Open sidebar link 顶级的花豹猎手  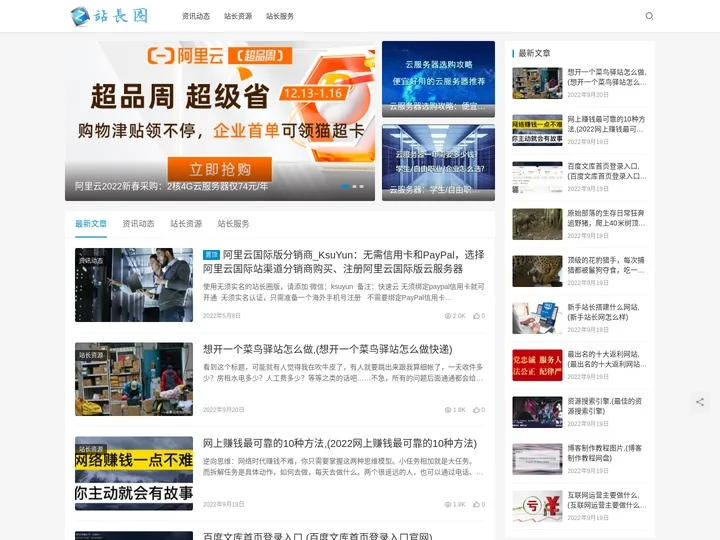point(607,265)
